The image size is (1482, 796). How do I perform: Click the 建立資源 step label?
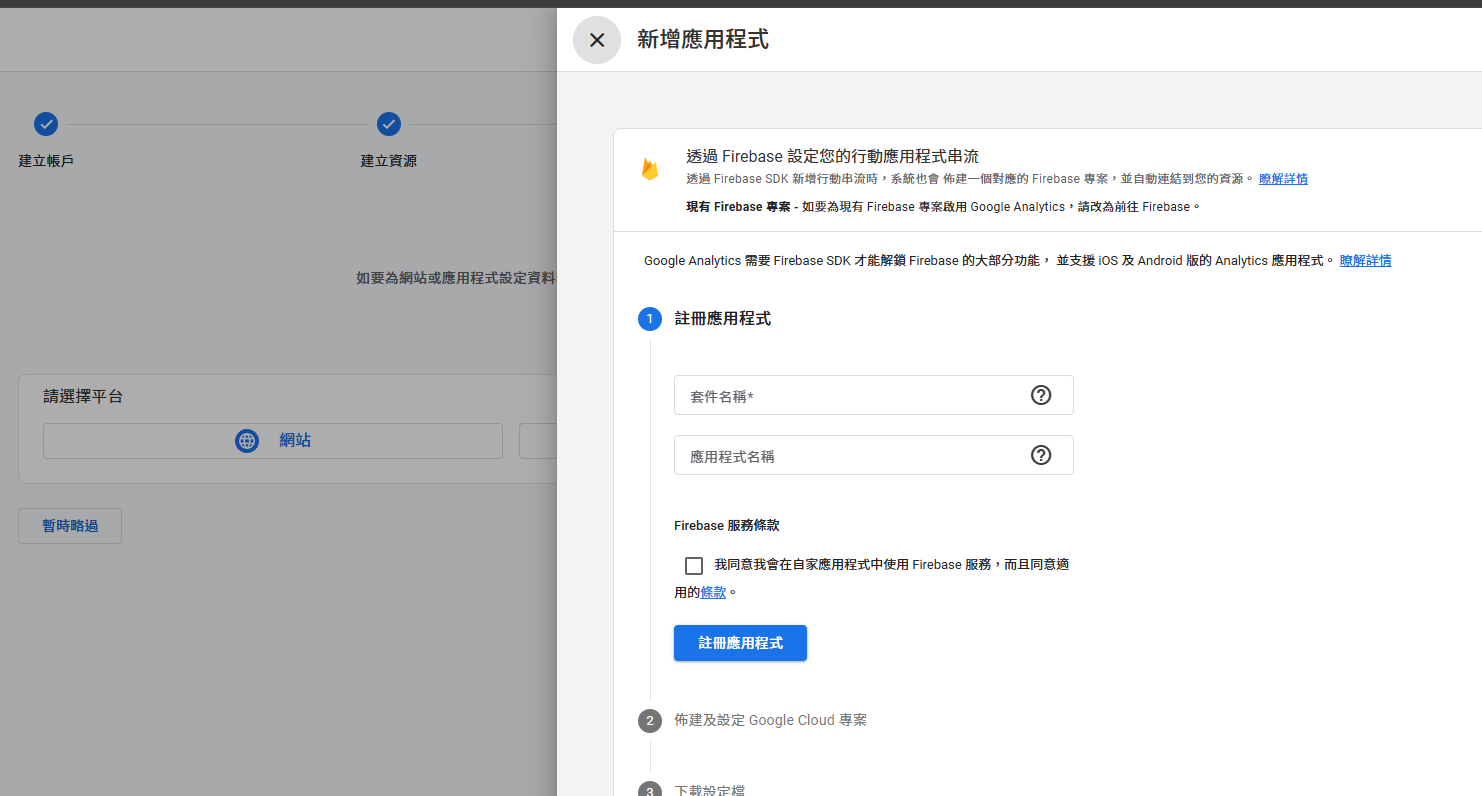click(x=389, y=161)
